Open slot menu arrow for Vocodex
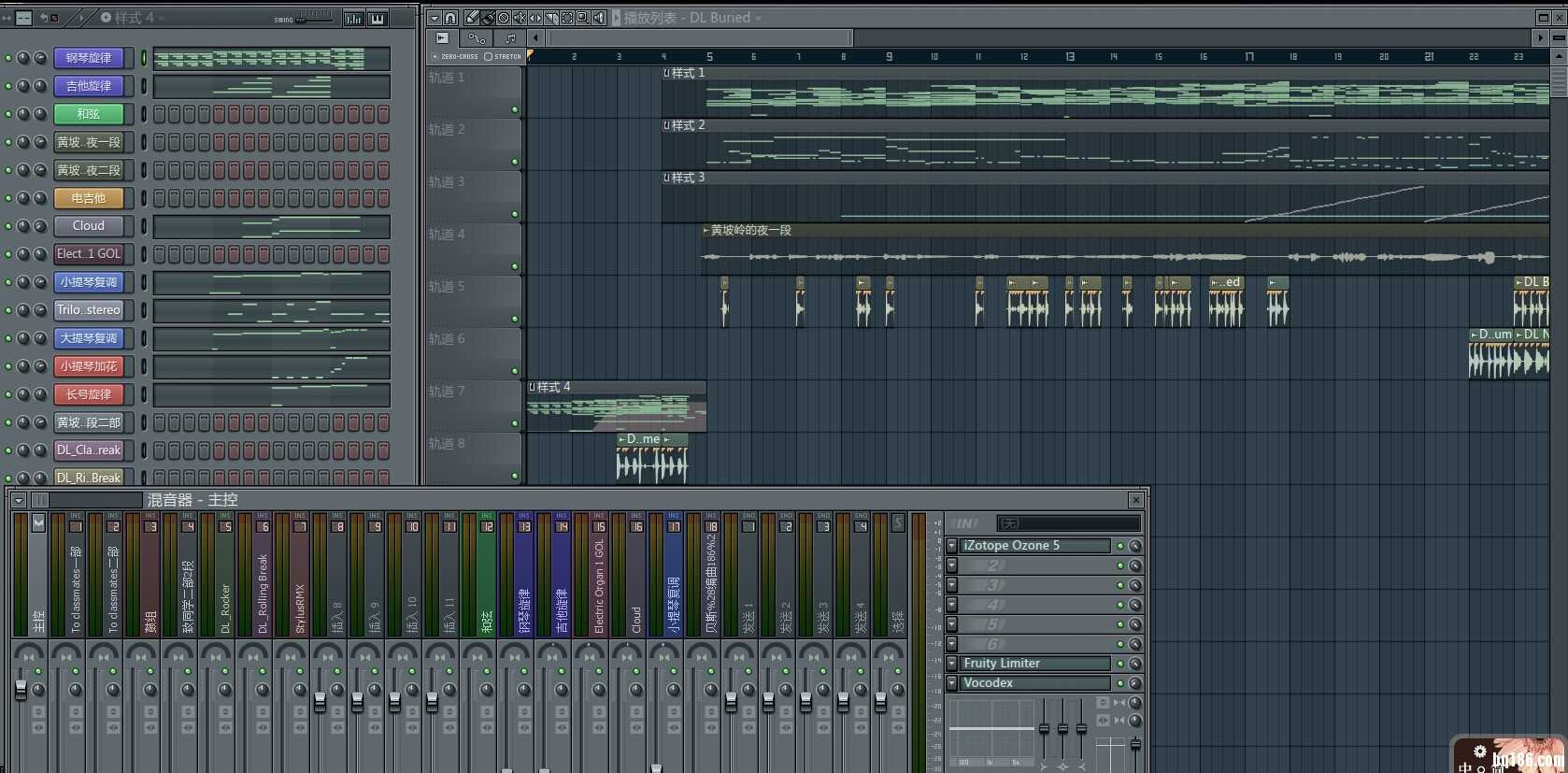1568x773 pixels. (952, 683)
